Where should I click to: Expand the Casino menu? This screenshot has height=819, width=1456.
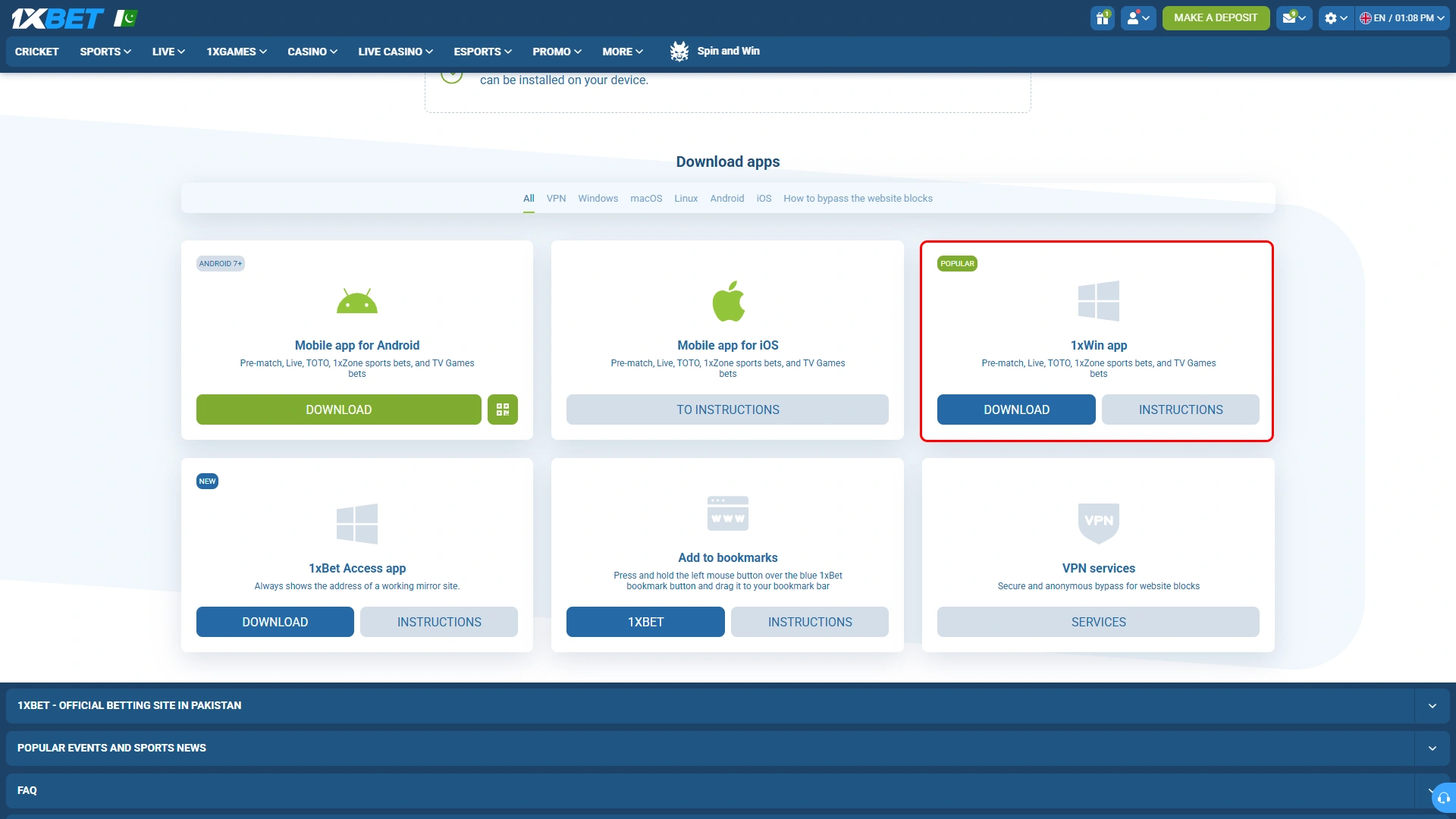click(x=312, y=52)
